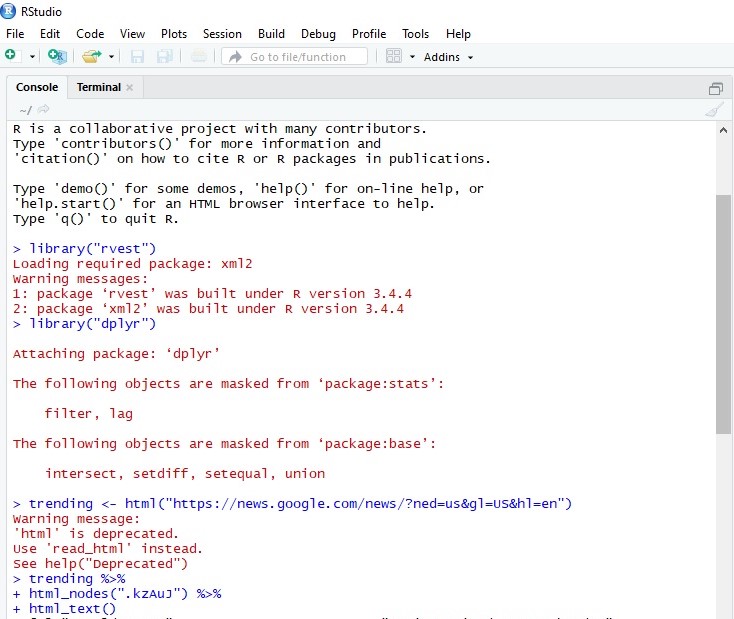Click the Save all documents icon
734x619 pixels.
pyautogui.click(x=164, y=57)
